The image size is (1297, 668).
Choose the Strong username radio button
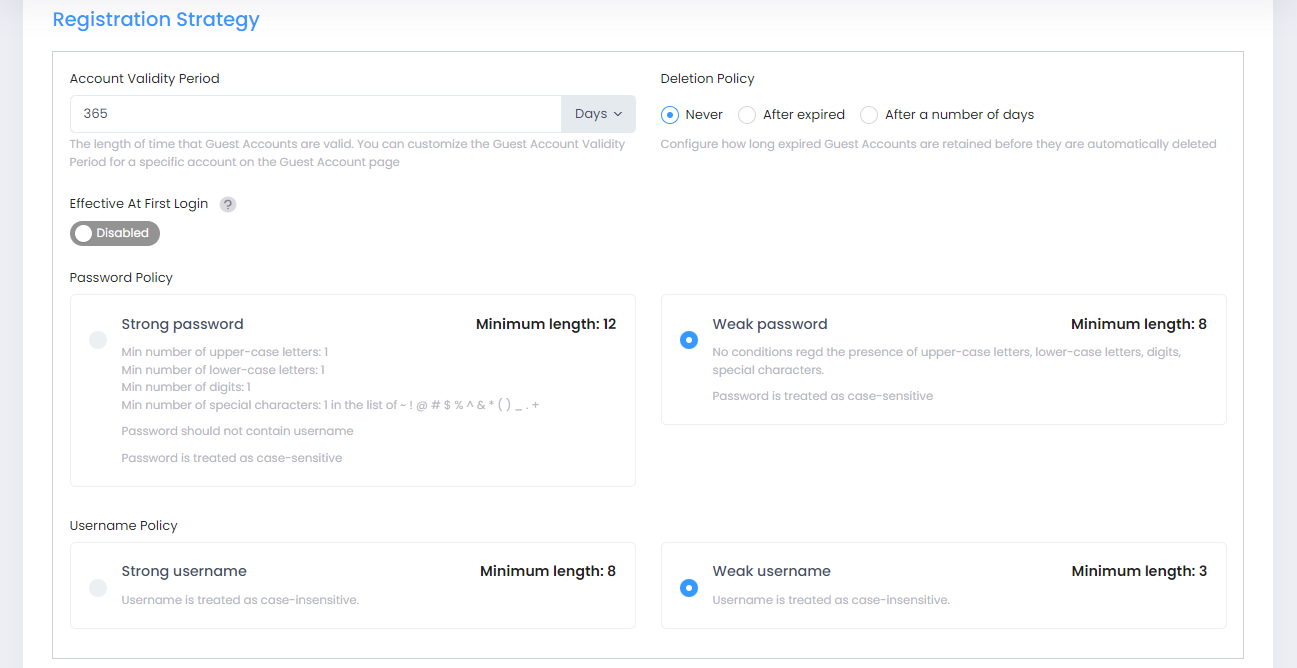coord(98,588)
